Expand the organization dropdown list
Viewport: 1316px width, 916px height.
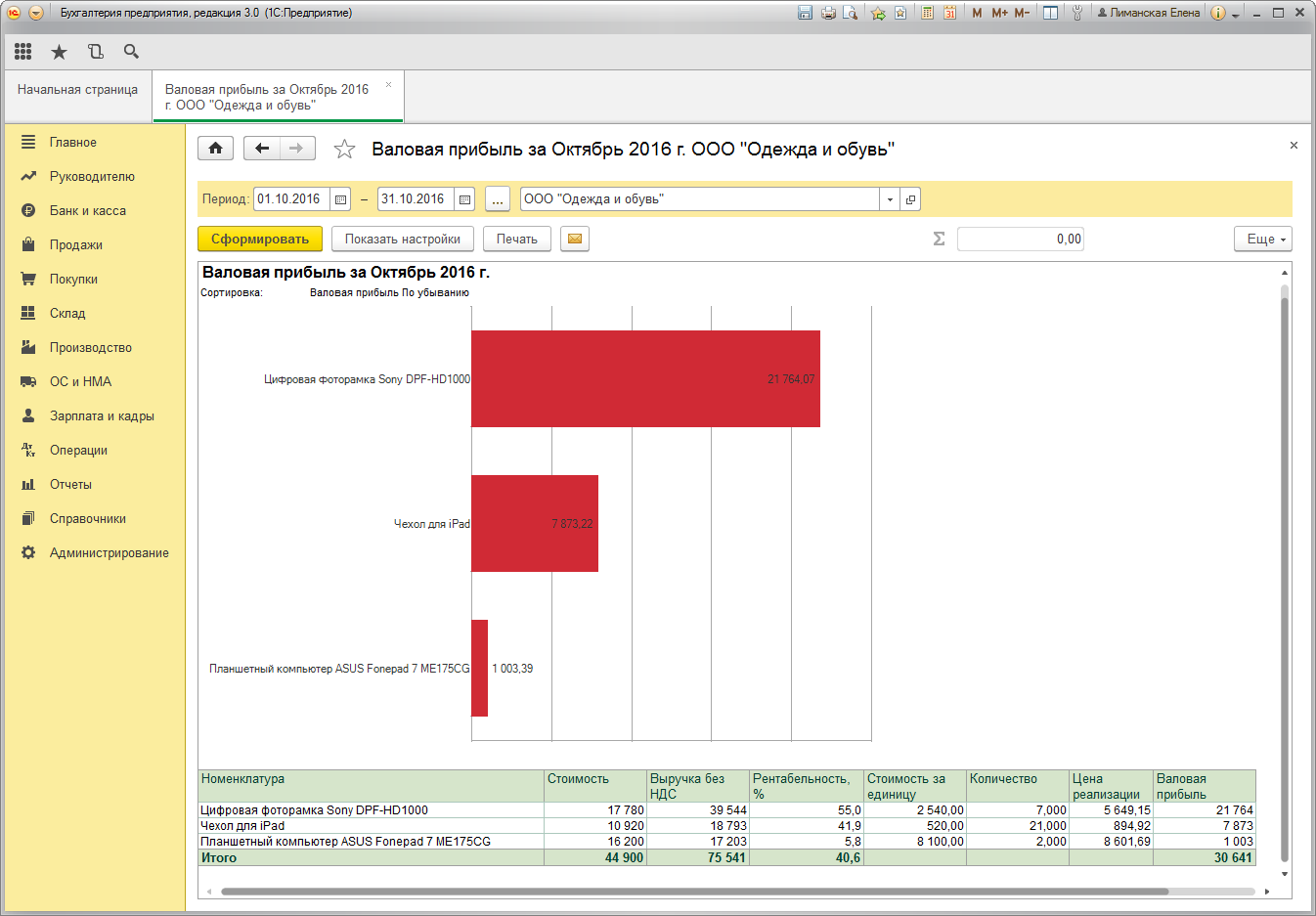click(890, 199)
